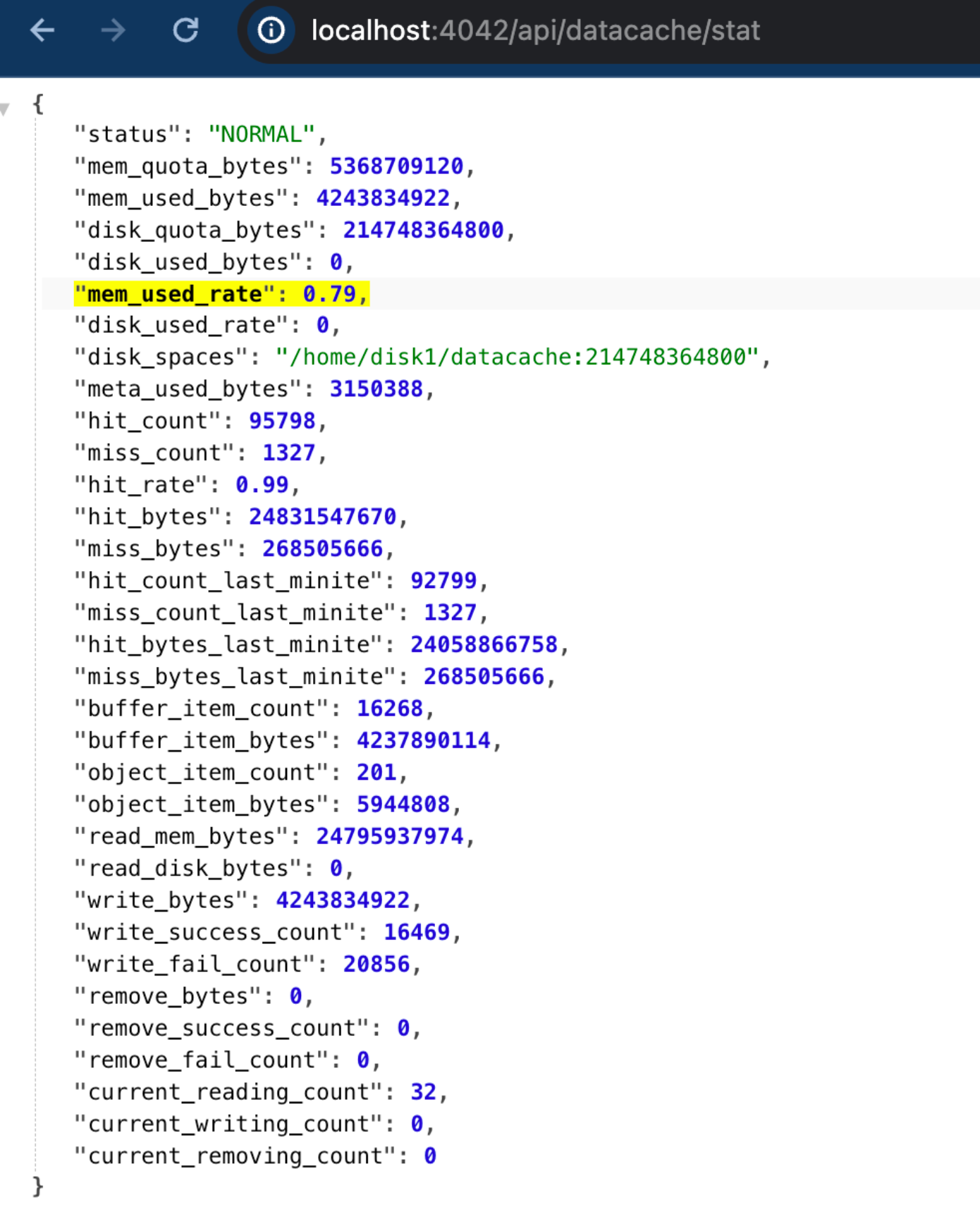The height and width of the screenshot is (1207, 980).
Task: Click the disk_spaces path string
Action: tap(517, 357)
